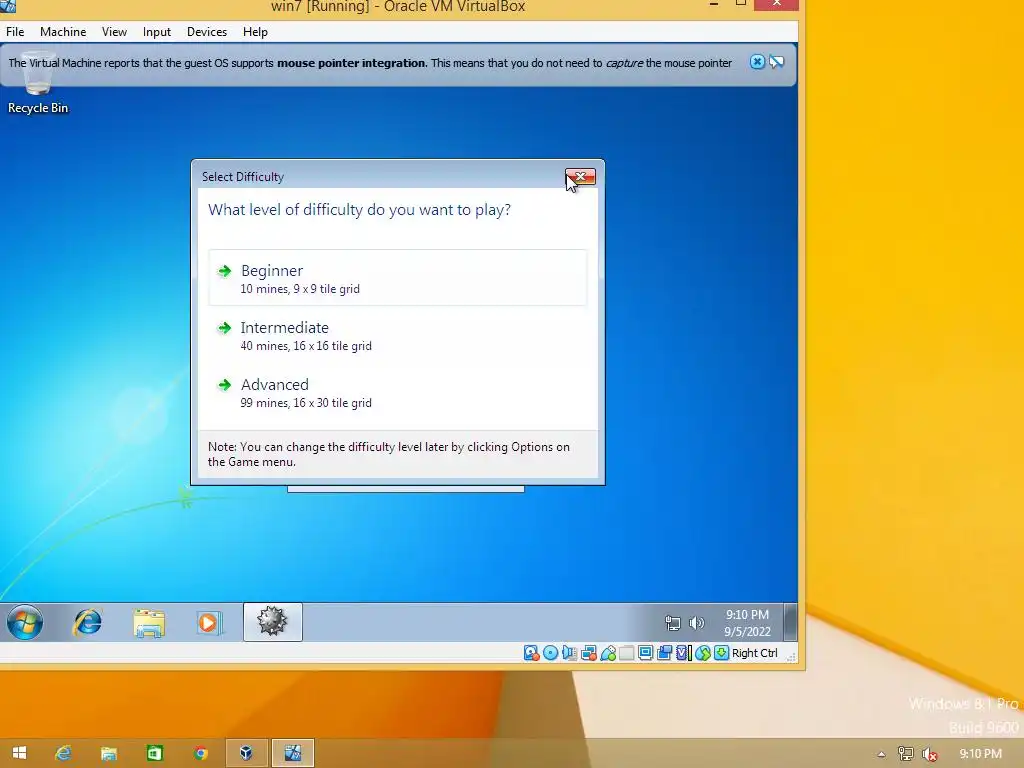Click the muted host volume icon
The height and width of the screenshot is (768, 1024).
[929, 754]
